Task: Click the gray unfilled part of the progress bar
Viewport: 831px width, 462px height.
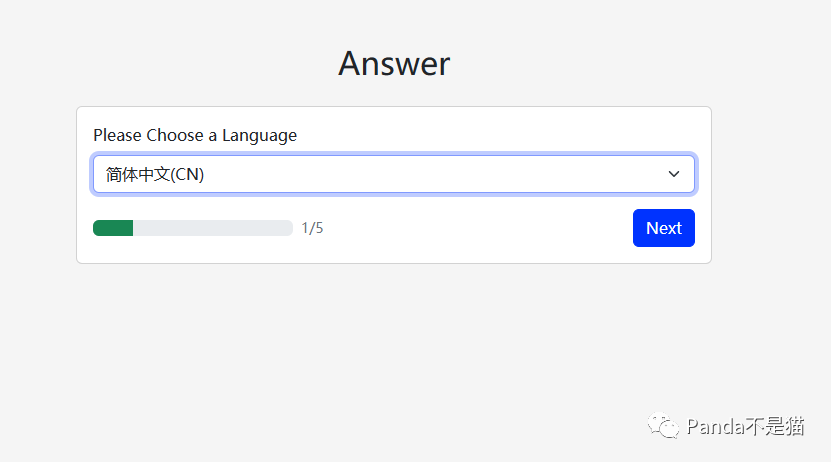Action: 212,228
